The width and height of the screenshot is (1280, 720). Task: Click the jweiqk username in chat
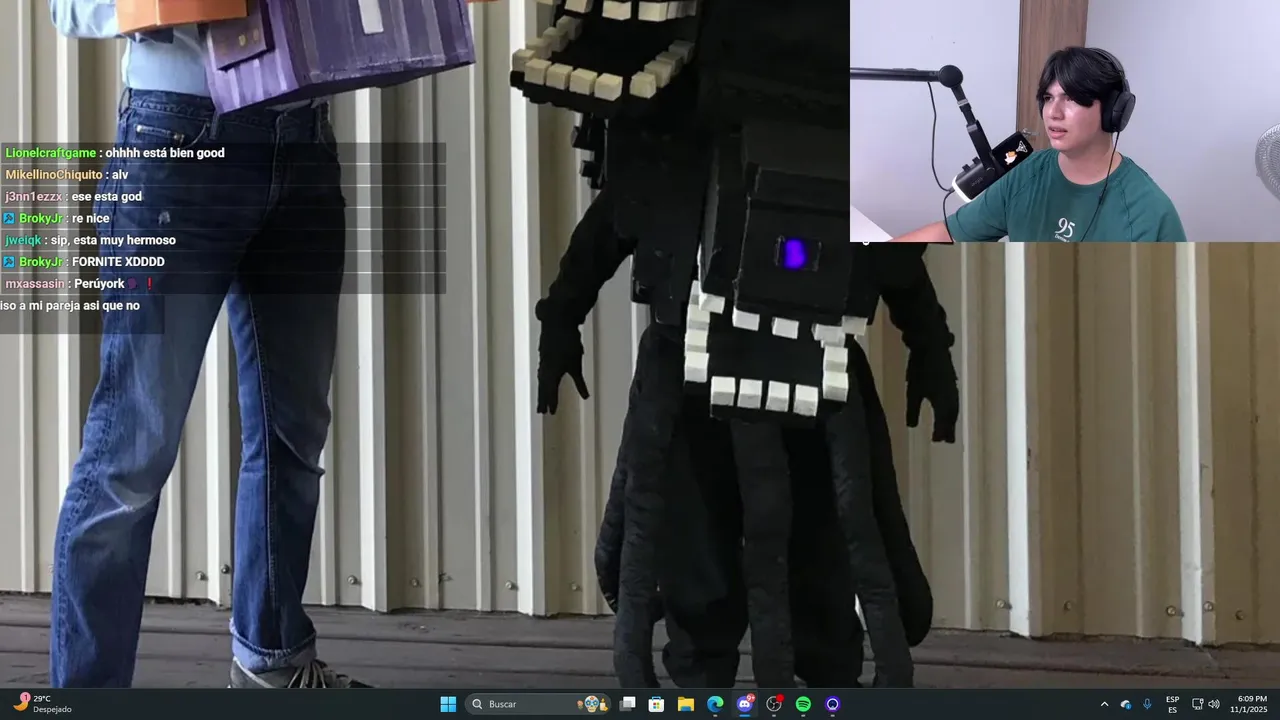23,240
